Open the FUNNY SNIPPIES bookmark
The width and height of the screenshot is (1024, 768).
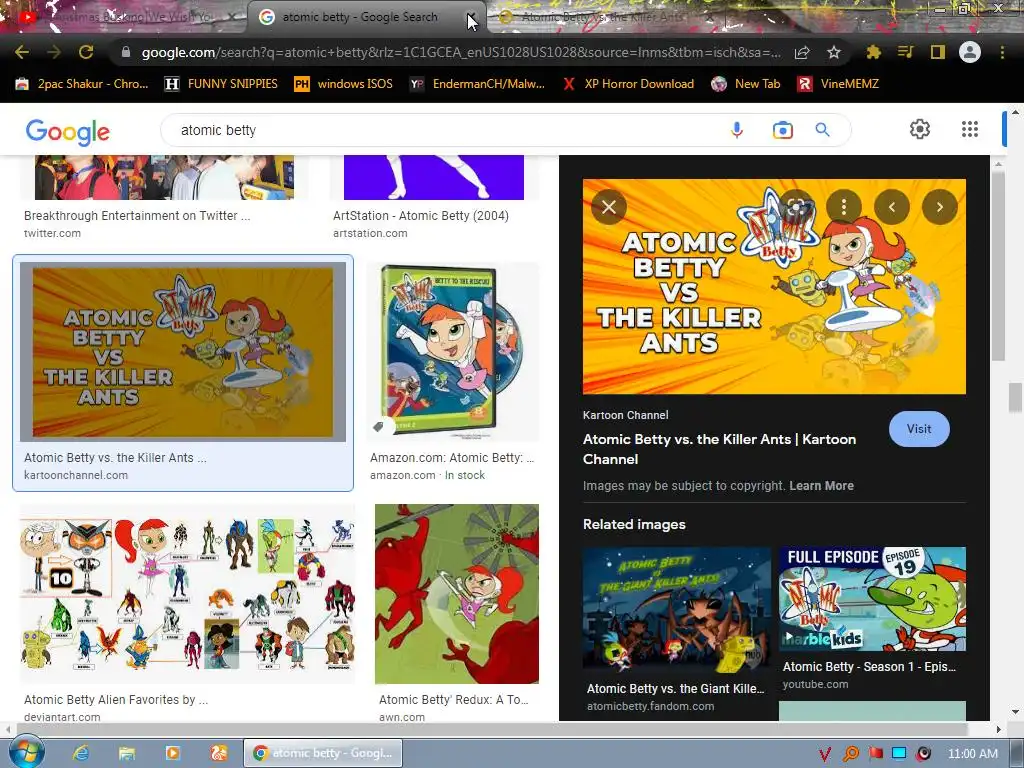(221, 84)
